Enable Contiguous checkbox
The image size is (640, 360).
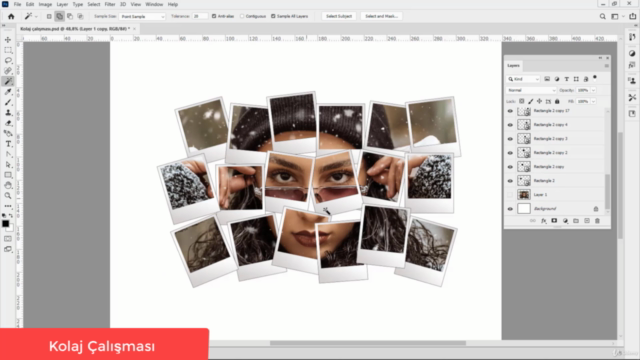click(x=242, y=16)
